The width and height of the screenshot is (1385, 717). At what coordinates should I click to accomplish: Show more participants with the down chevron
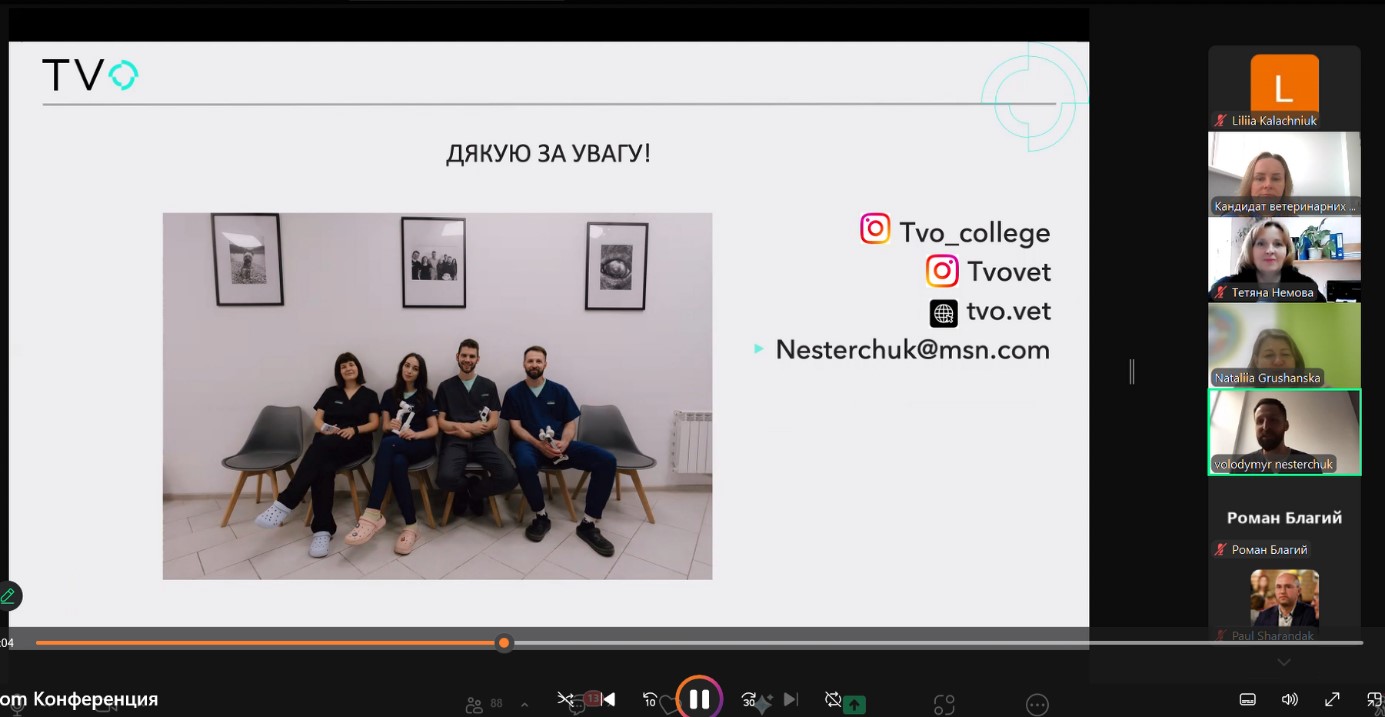1284,662
